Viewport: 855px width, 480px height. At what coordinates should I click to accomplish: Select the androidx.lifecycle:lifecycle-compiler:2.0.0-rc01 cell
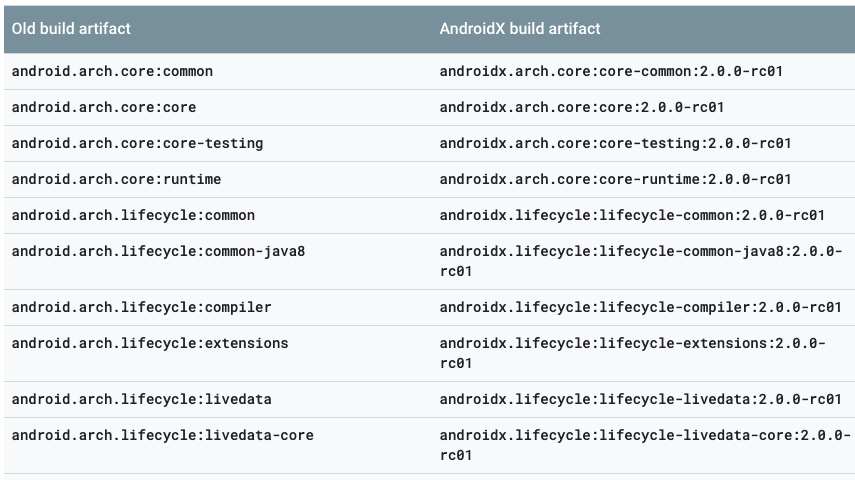tap(641, 308)
